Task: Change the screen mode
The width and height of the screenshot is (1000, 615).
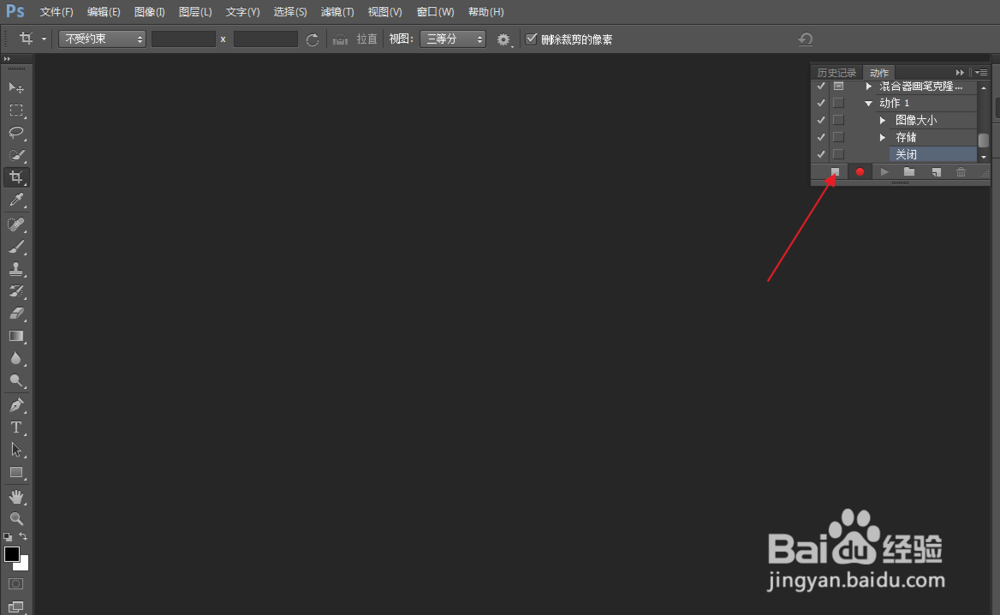Action: (x=16, y=607)
